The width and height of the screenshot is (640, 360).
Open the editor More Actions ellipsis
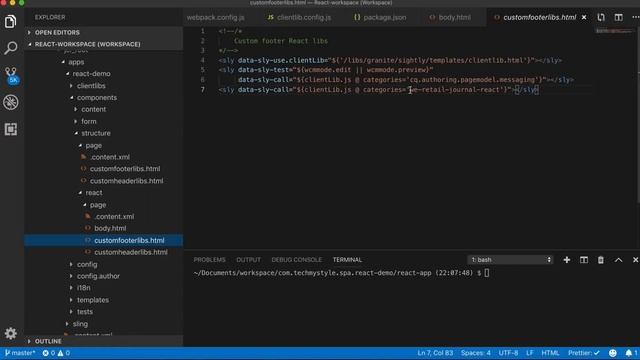click(x=635, y=17)
